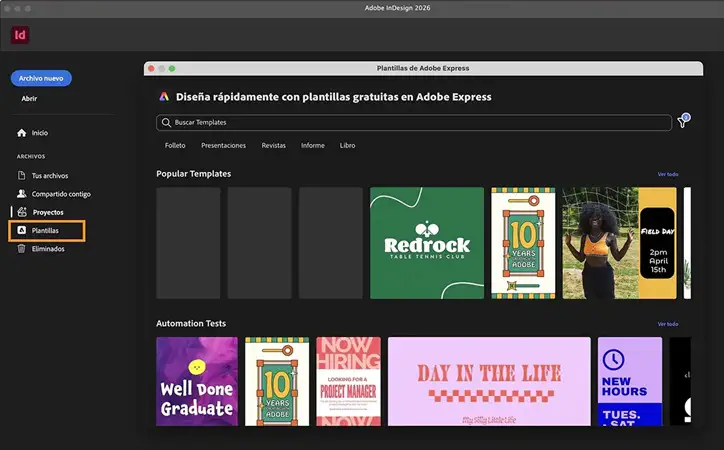Screen dimensions: 724x450
Task: Select the Folleto category
Action: pos(175,145)
